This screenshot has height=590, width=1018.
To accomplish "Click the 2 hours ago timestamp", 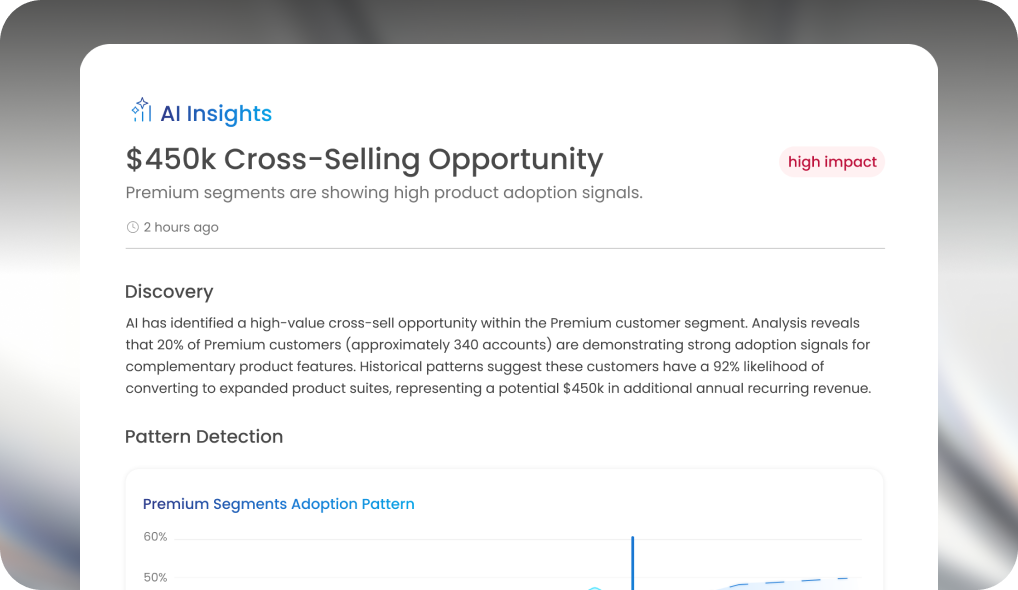I will click(181, 227).
